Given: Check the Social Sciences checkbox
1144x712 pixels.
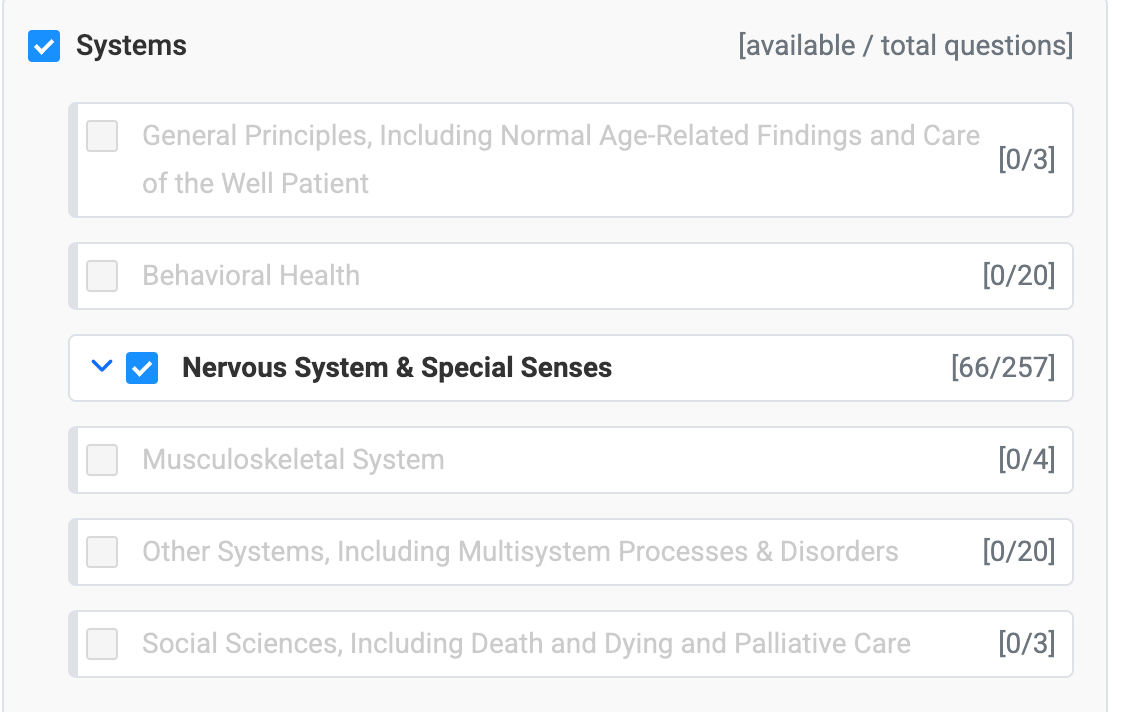Looking at the screenshot, I should click(x=101, y=643).
